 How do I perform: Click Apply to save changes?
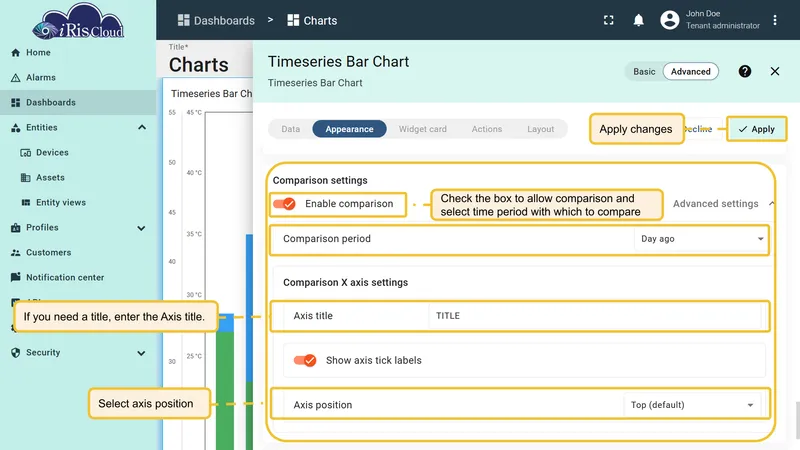tap(757, 129)
